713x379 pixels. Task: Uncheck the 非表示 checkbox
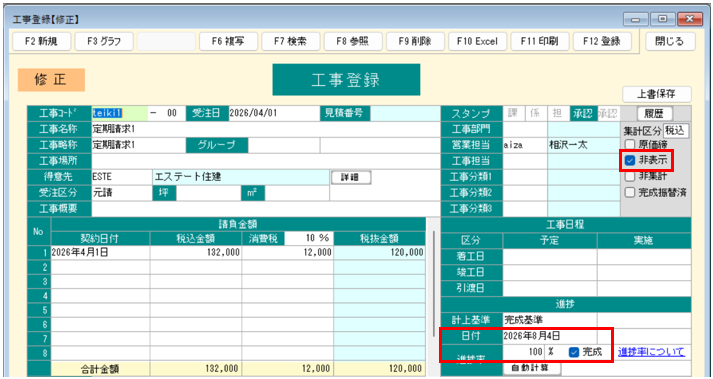[630, 160]
